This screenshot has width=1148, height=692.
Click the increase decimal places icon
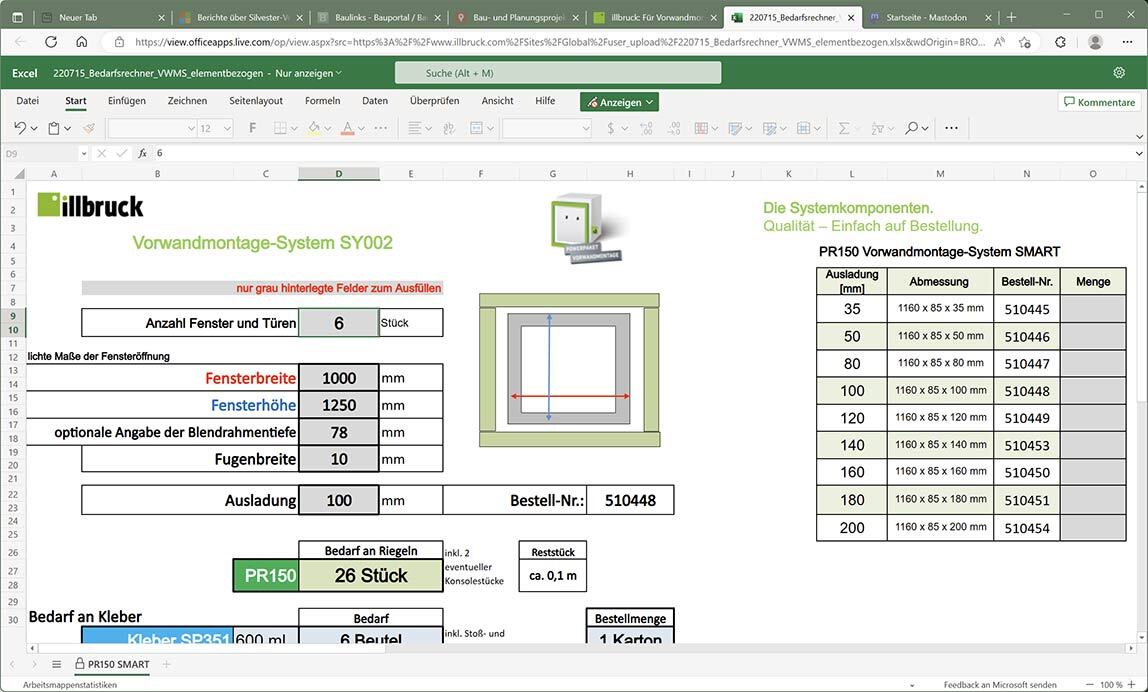tap(646, 128)
